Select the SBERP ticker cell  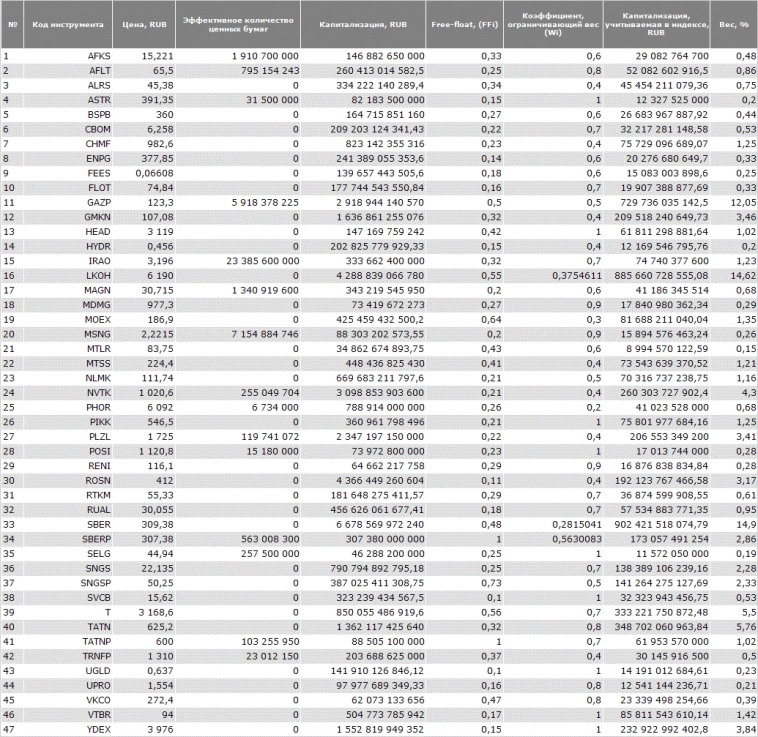pyautogui.click(x=68, y=539)
